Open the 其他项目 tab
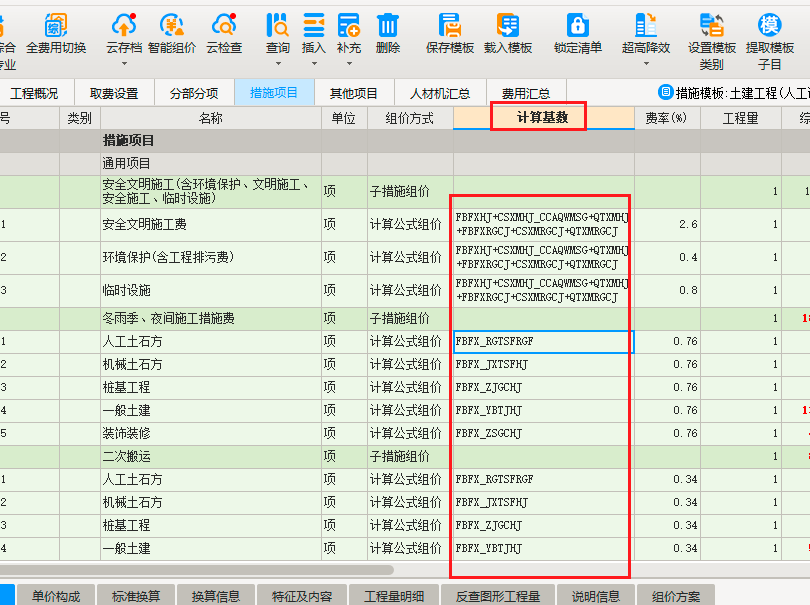This screenshot has width=810, height=605. coord(354,93)
